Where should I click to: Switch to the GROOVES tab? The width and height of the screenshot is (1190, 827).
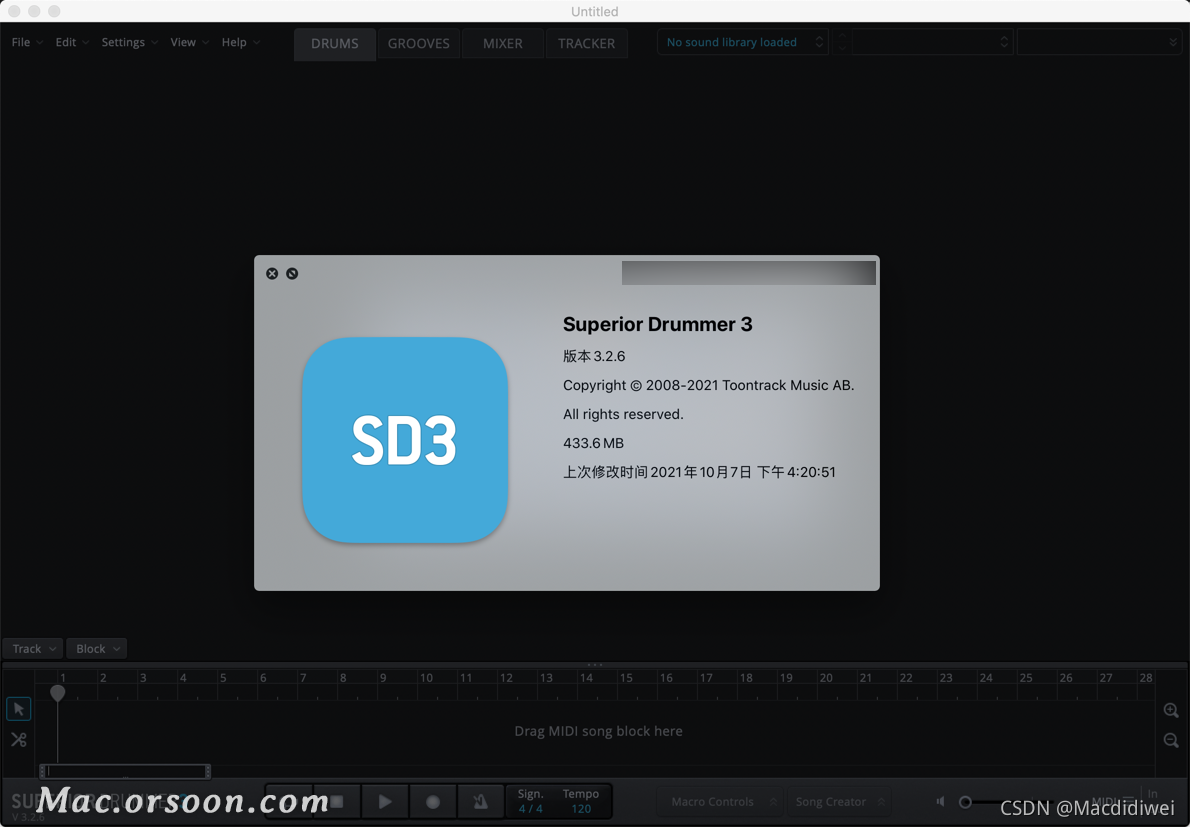point(419,43)
